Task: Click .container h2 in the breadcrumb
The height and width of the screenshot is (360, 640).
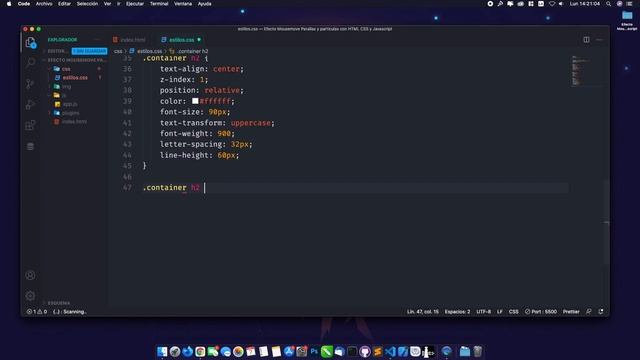Action: (x=193, y=51)
